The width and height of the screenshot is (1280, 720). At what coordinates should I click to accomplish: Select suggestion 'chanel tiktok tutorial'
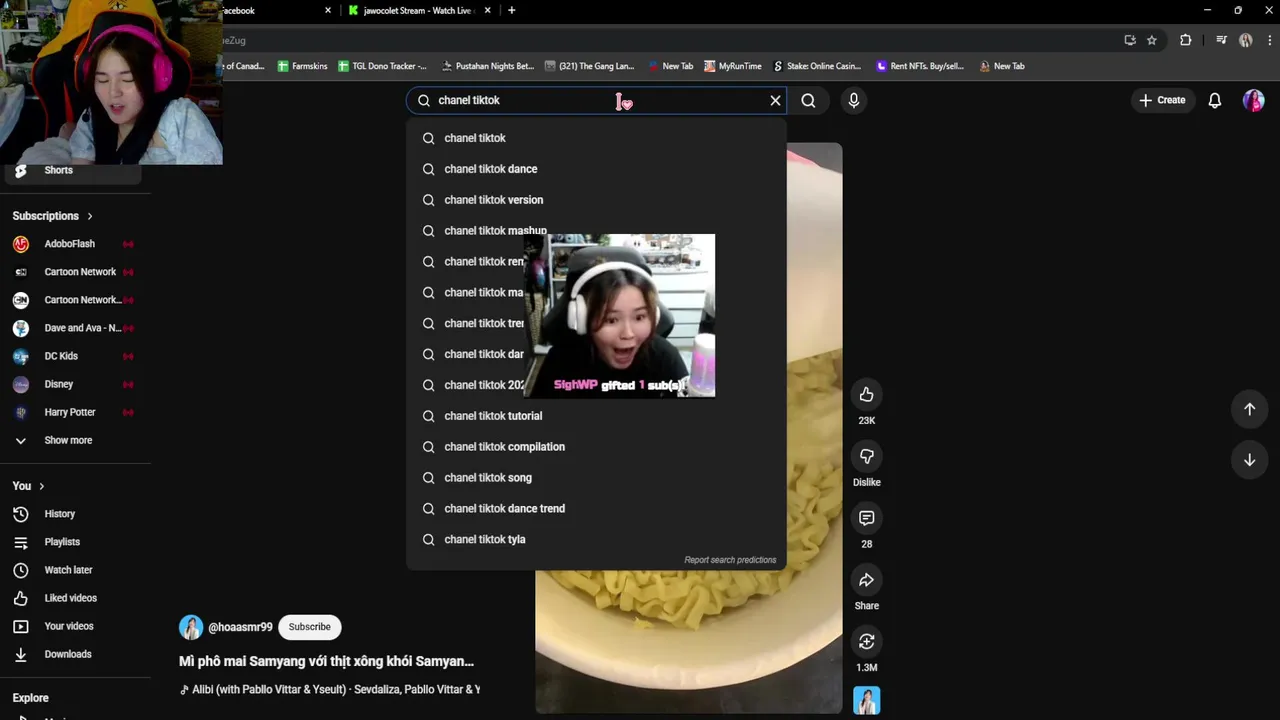(x=596, y=416)
